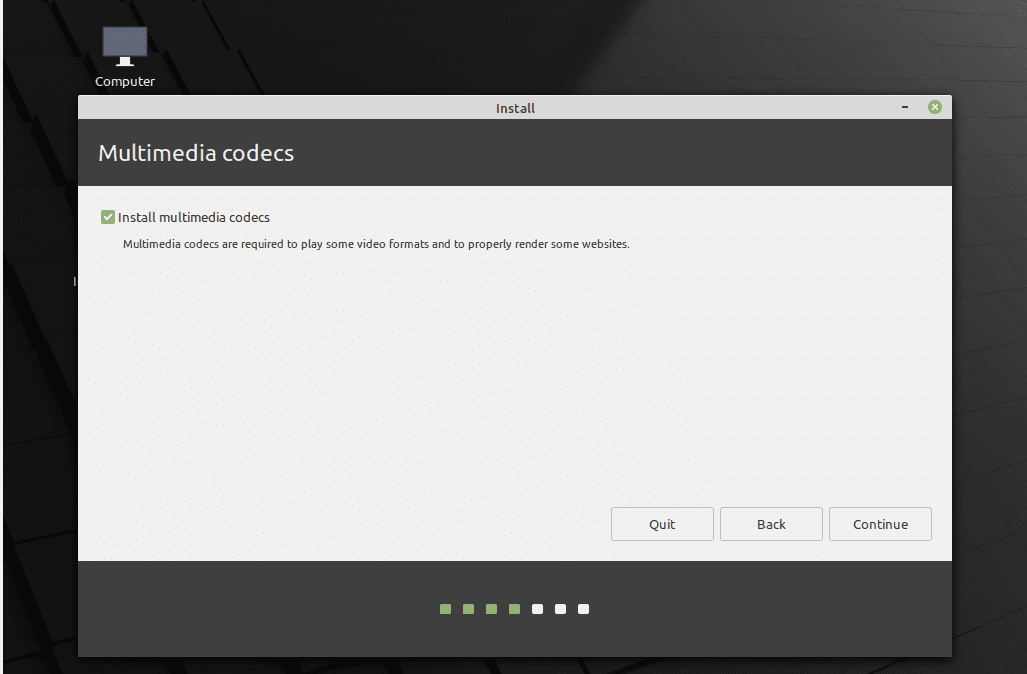Click the last white progress square
This screenshot has width=1027, height=674.
pyautogui.click(x=583, y=608)
